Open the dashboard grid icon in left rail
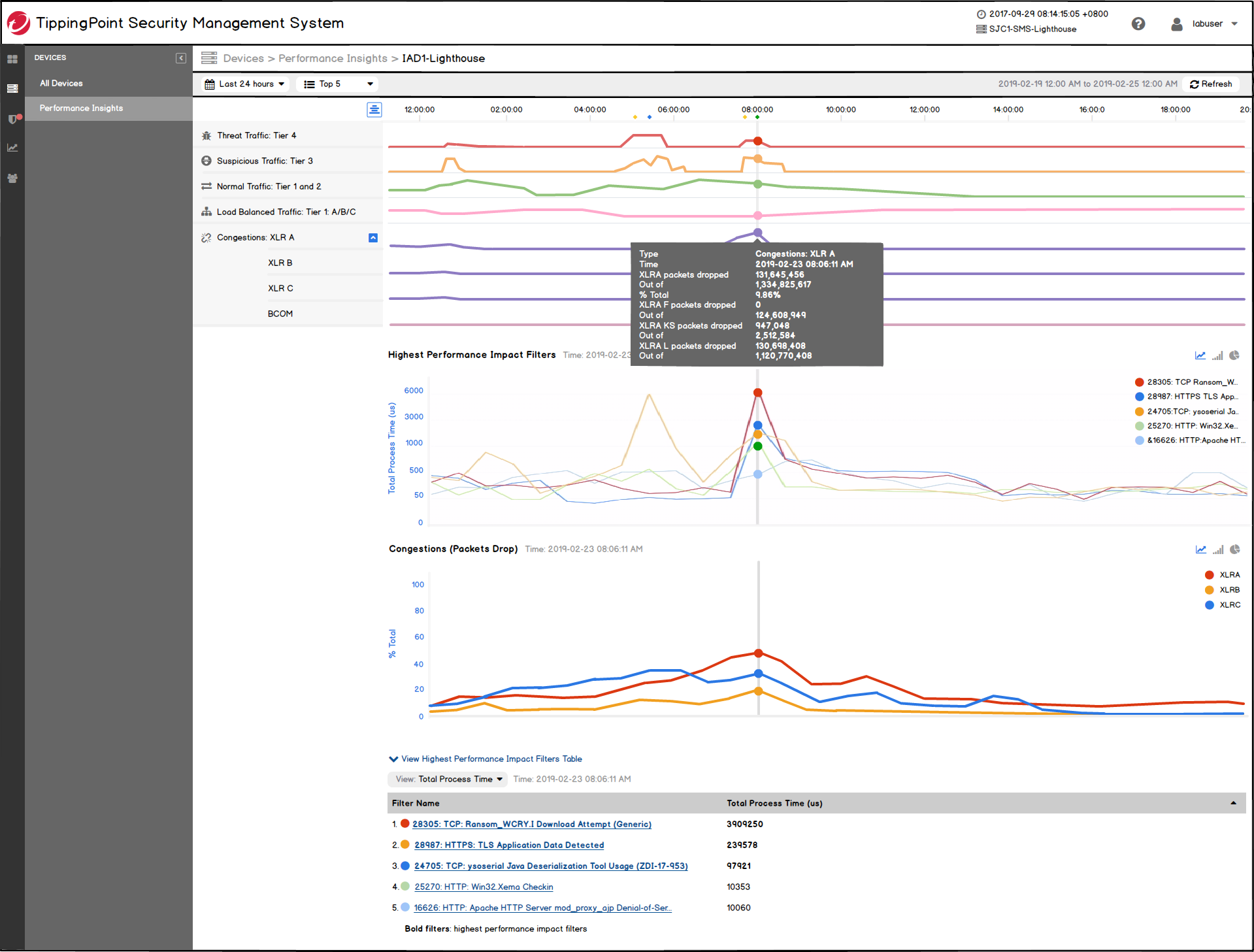The image size is (1254, 952). click(x=12, y=59)
